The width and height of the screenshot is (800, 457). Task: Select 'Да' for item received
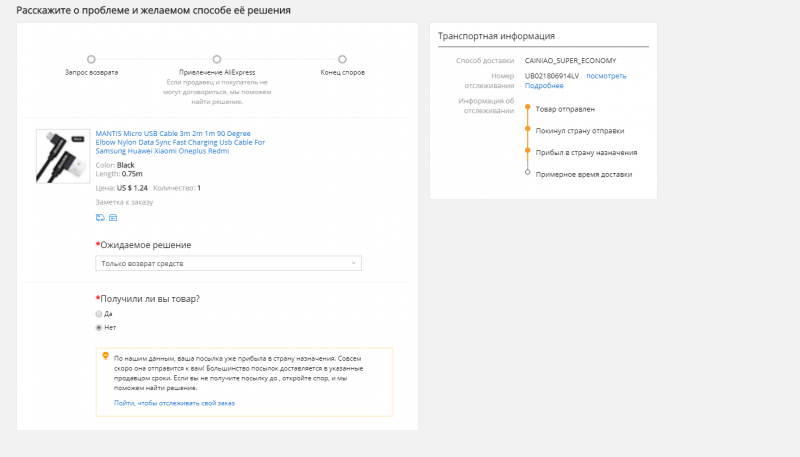pyautogui.click(x=99, y=314)
